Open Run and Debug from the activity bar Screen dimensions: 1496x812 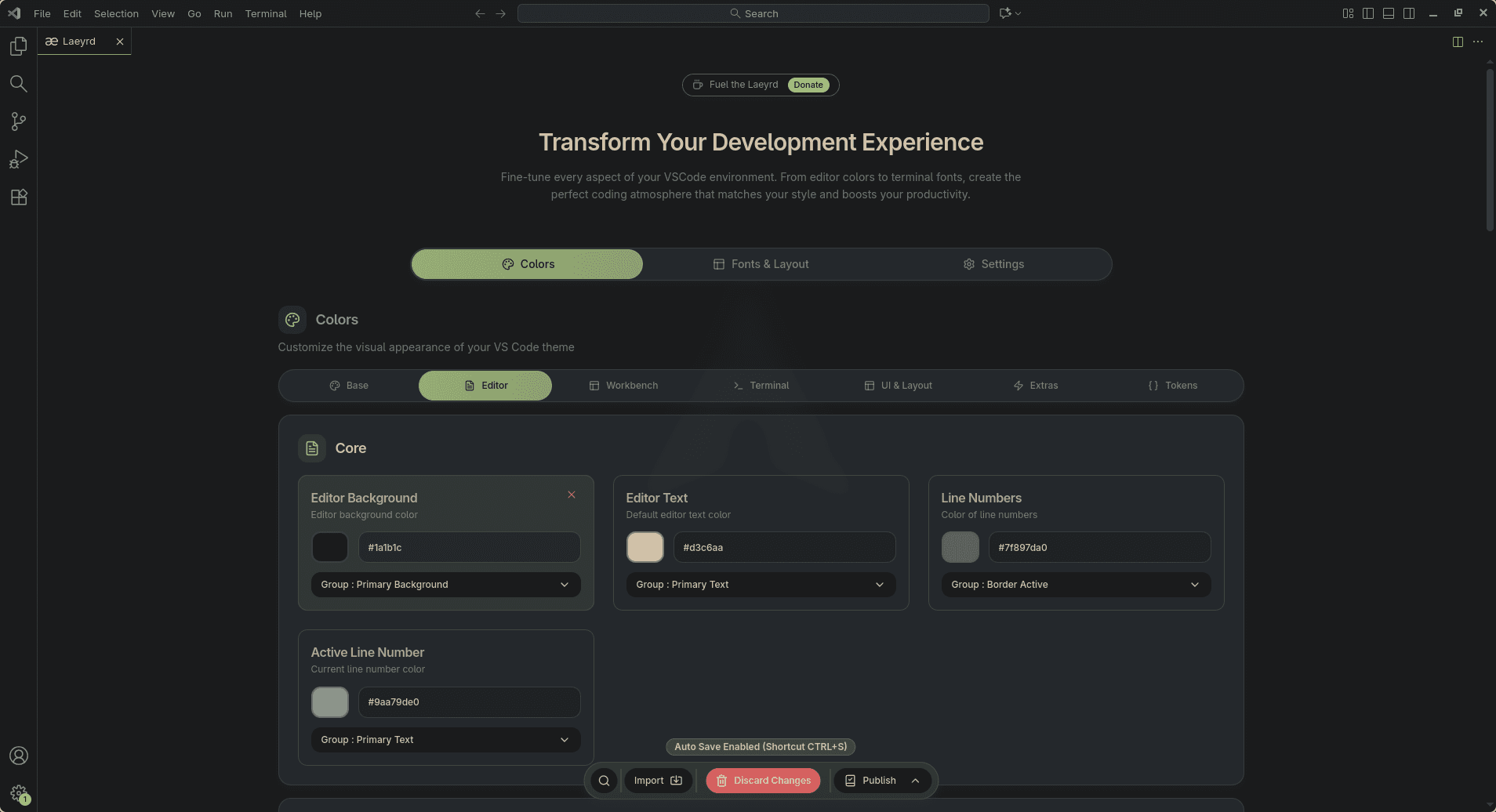point(18,159)
